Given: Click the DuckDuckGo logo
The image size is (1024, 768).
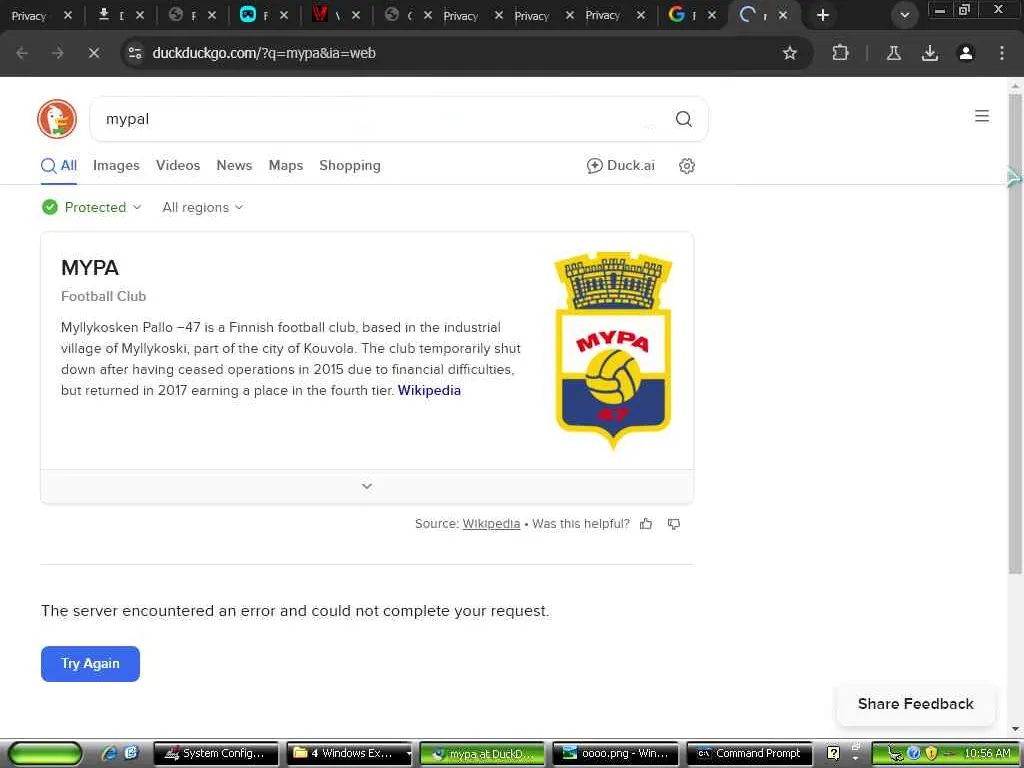Looking at the screenshot, I should (57, 119).
